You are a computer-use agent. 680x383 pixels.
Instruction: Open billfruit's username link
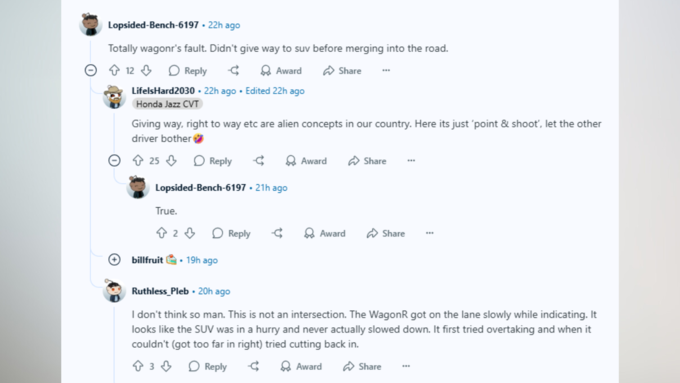(147, 260)
